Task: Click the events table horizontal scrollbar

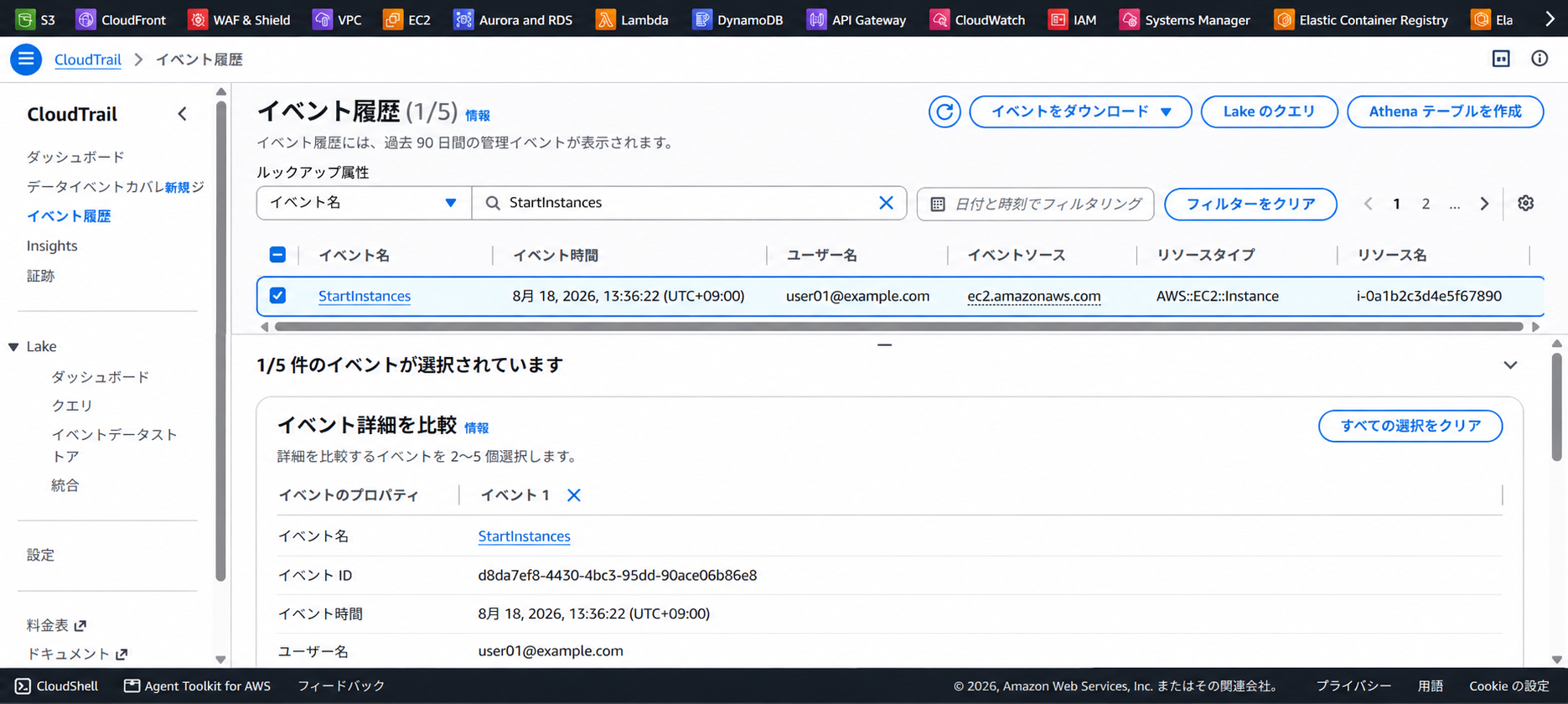Action: 898,327
